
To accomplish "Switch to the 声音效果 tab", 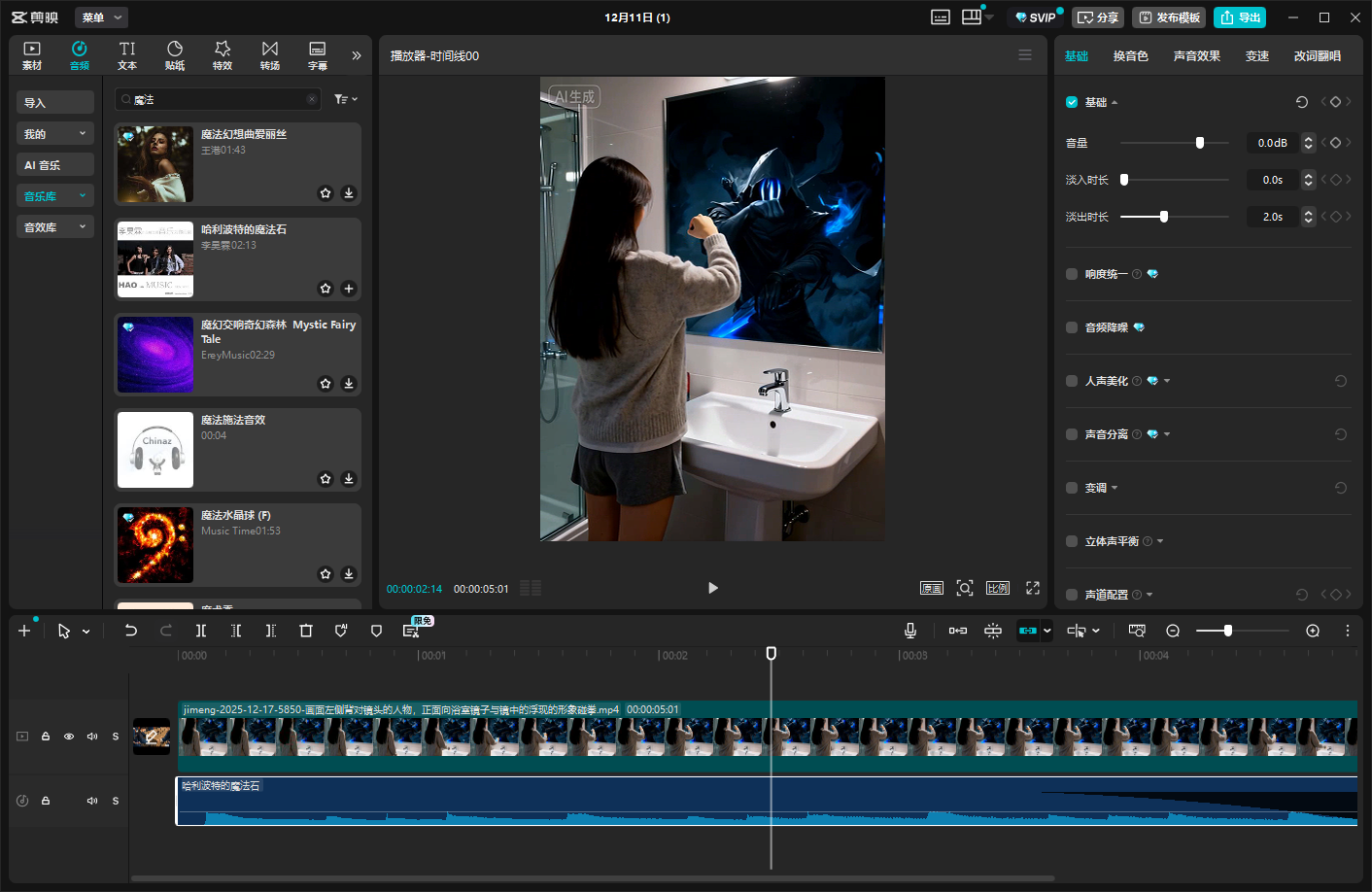I will (1196, 56).
